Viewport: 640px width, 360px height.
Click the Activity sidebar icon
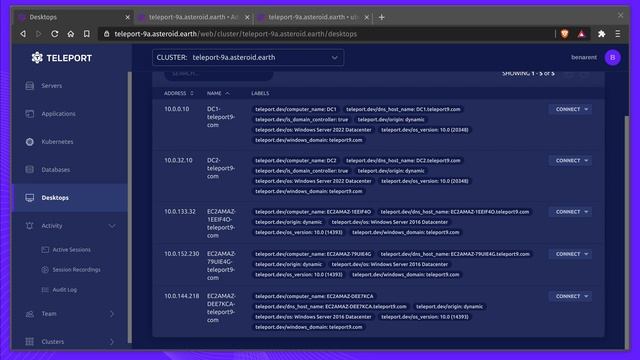click(x=30, y=225)
